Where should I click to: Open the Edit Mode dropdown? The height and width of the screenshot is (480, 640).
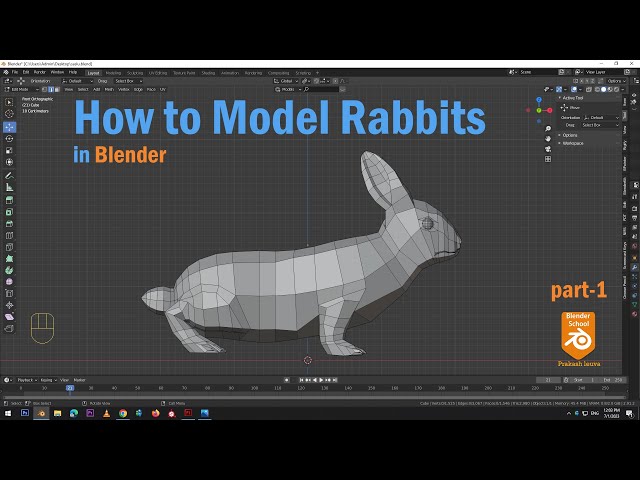[21, 89]
